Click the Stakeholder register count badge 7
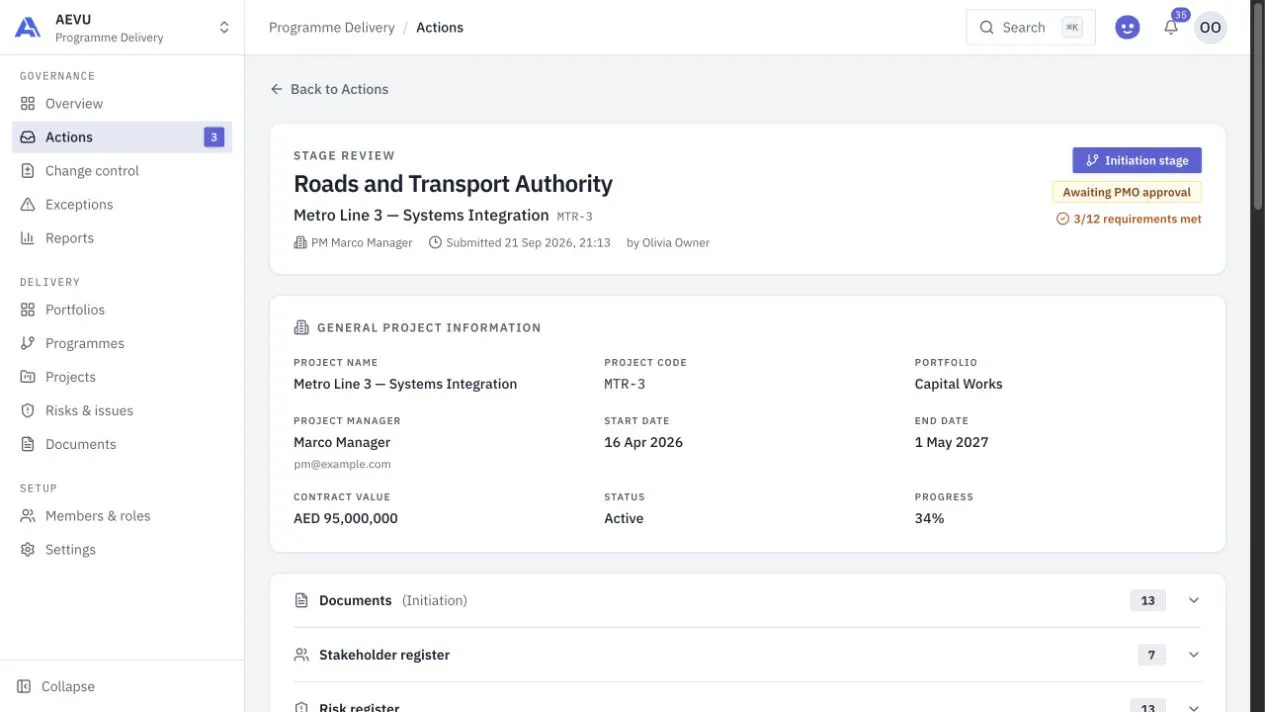This screenshot has width=1265, height=712. 1152,655
